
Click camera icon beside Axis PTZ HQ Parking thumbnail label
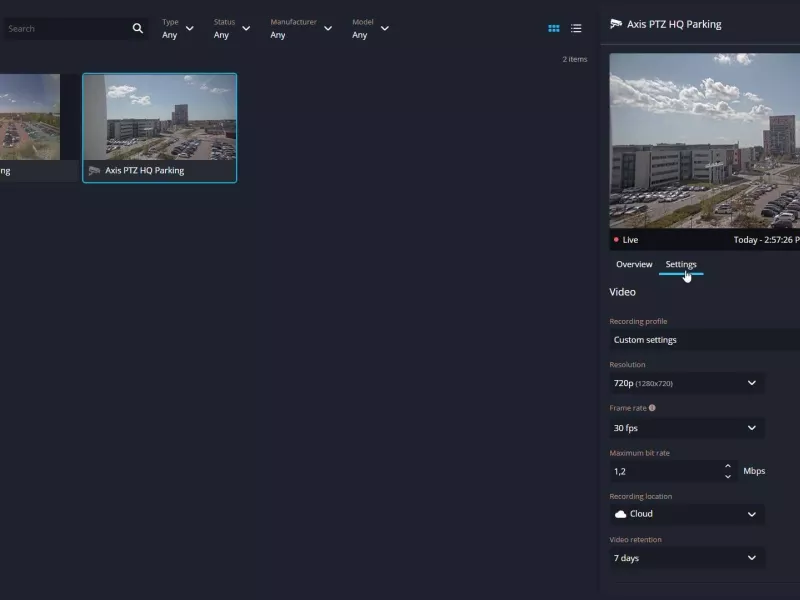pos(94,171)
